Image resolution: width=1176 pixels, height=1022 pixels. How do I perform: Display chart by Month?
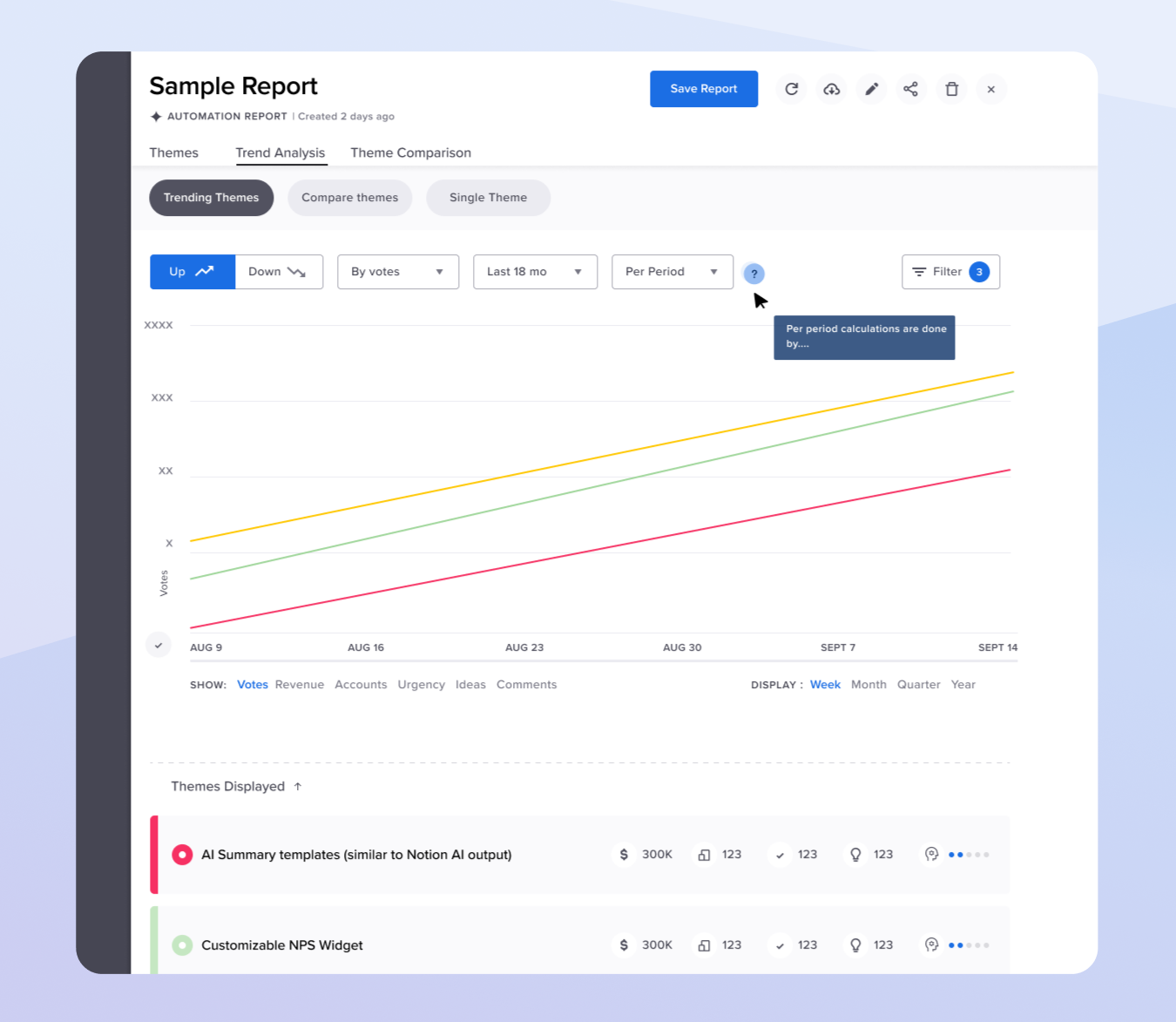tap(868, 685)
